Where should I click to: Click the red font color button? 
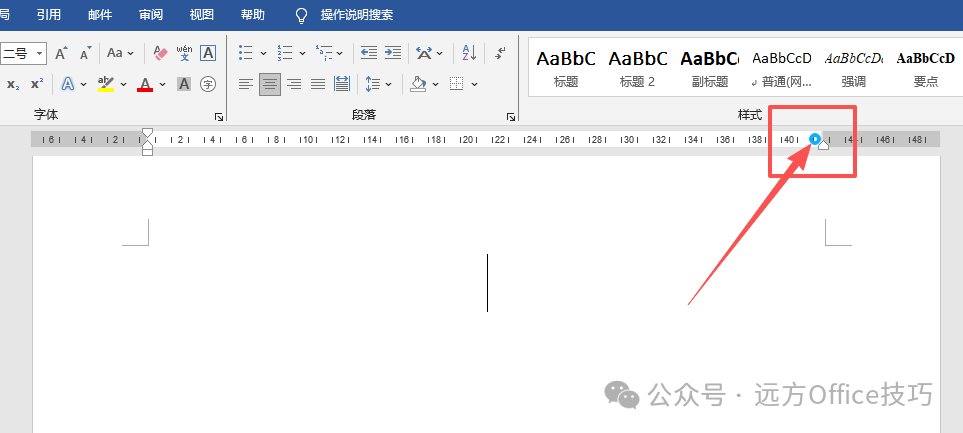coord(145,84)
